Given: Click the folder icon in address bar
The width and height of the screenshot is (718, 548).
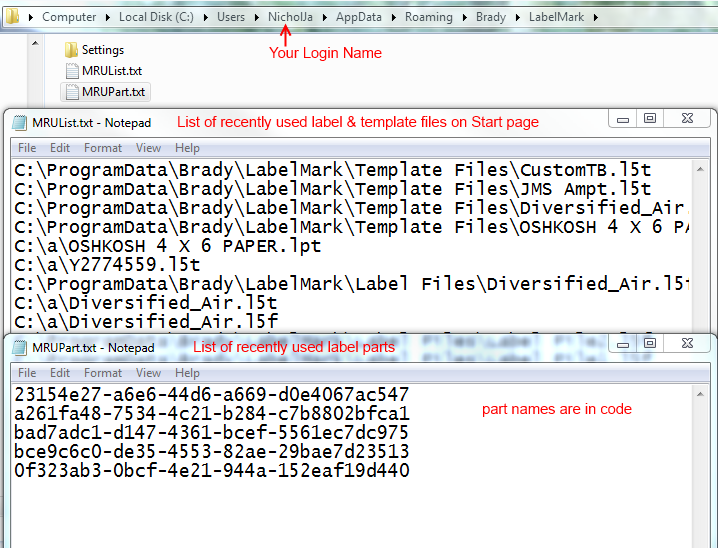Looking at the screenshot, I should pos(12,17).
